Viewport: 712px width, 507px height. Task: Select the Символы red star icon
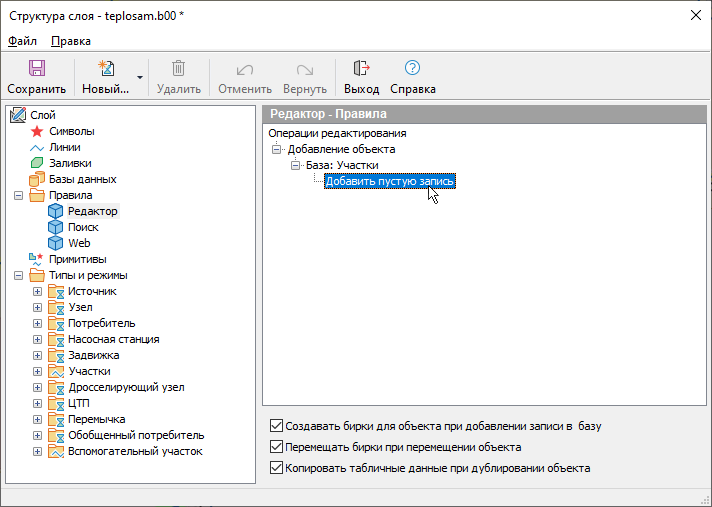click(x=38, y=131)
